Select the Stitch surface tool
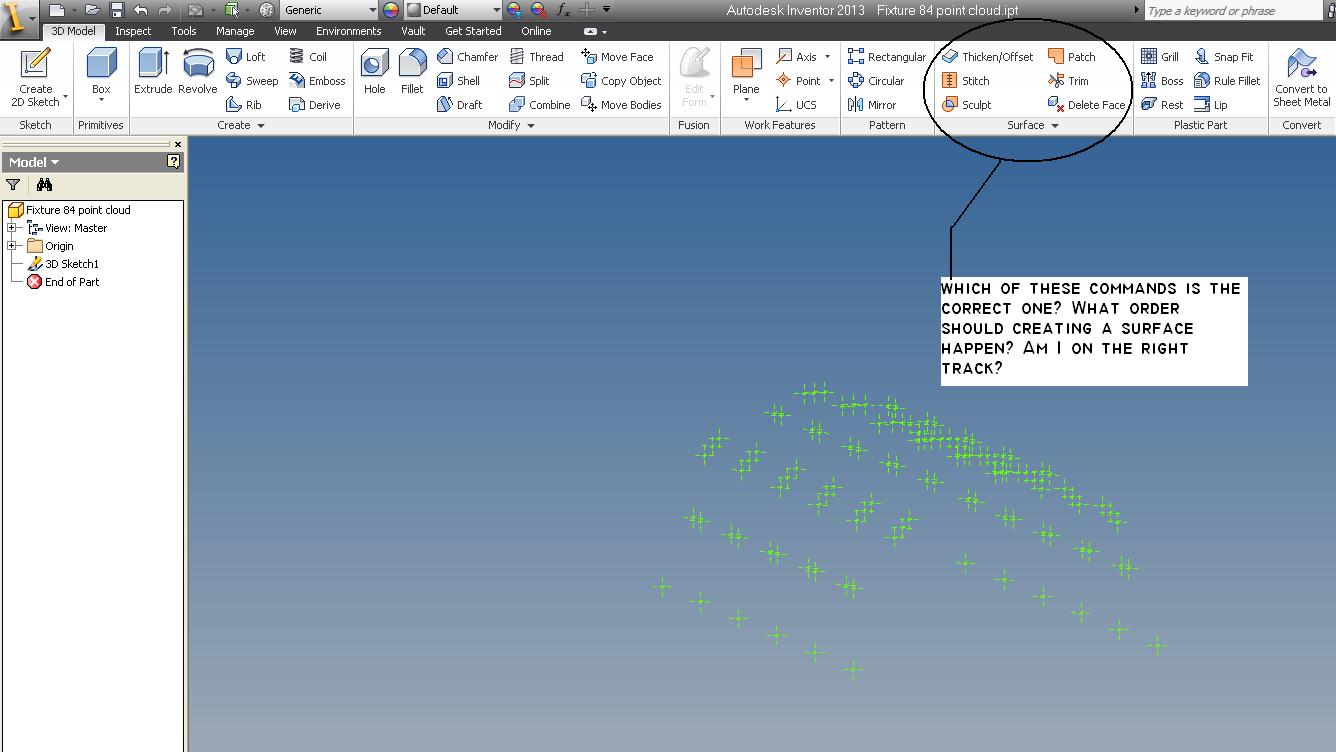 tap(966, 81)
